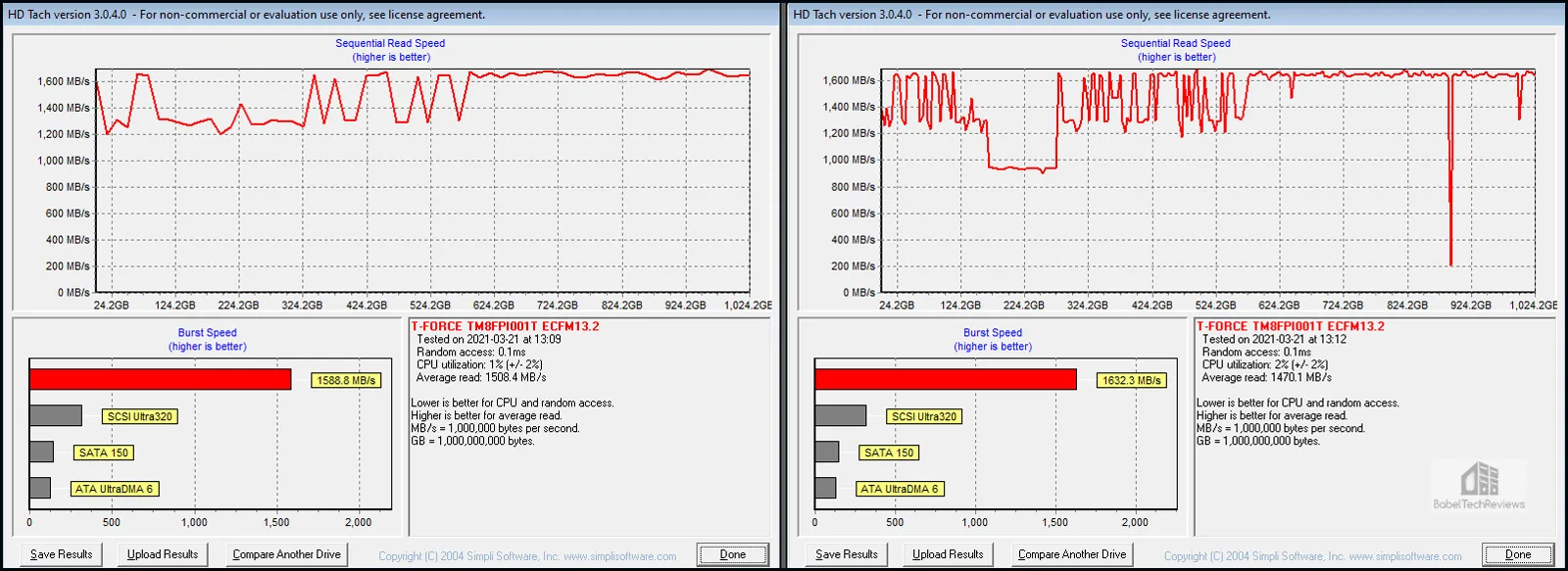Click the 1,600 MB/s axis label in left graph
1568x571 pixels.
pyautogui.click(x=64, y=81)
